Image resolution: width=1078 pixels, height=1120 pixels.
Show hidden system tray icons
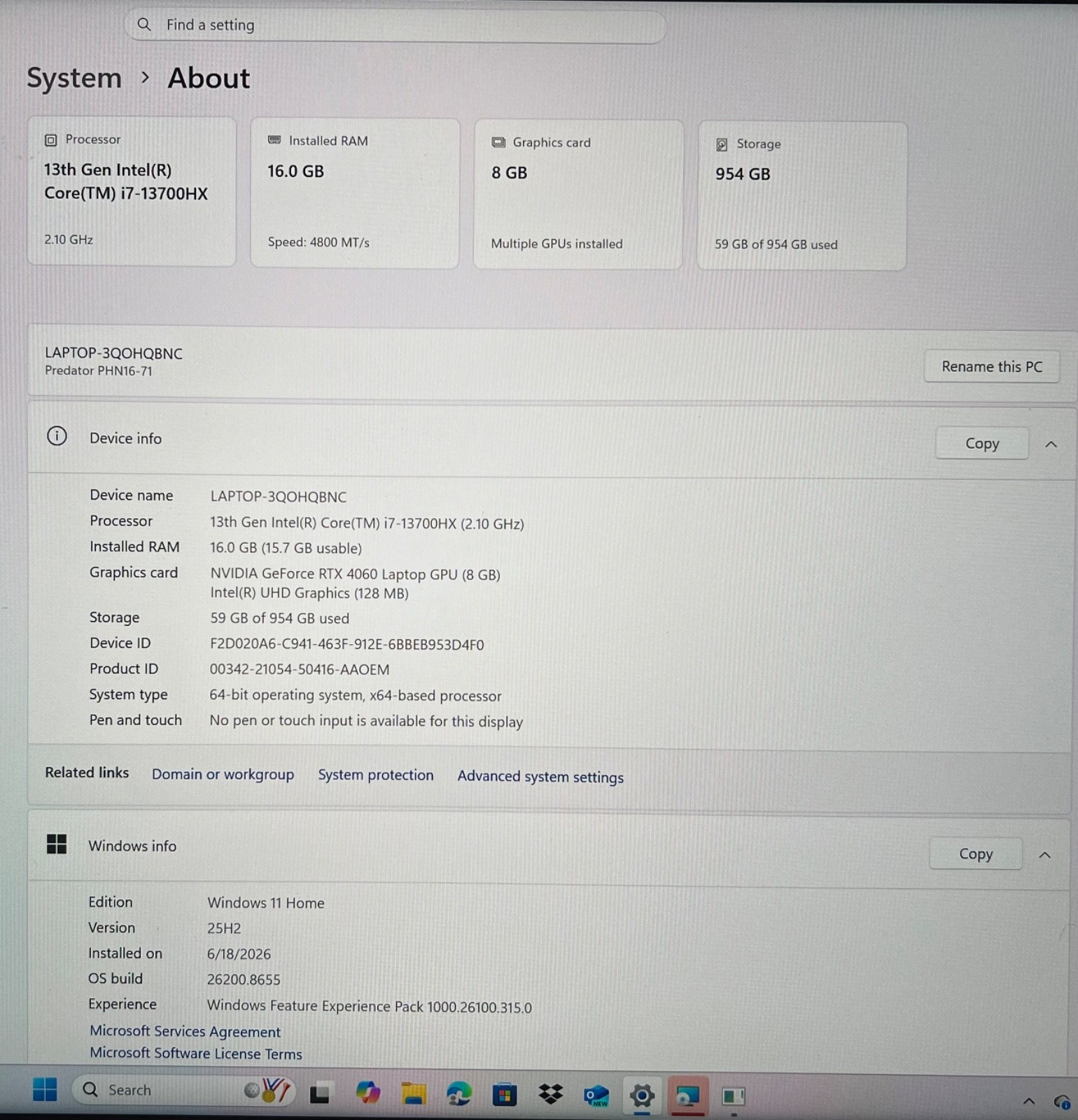[x=1029, y=1101]
